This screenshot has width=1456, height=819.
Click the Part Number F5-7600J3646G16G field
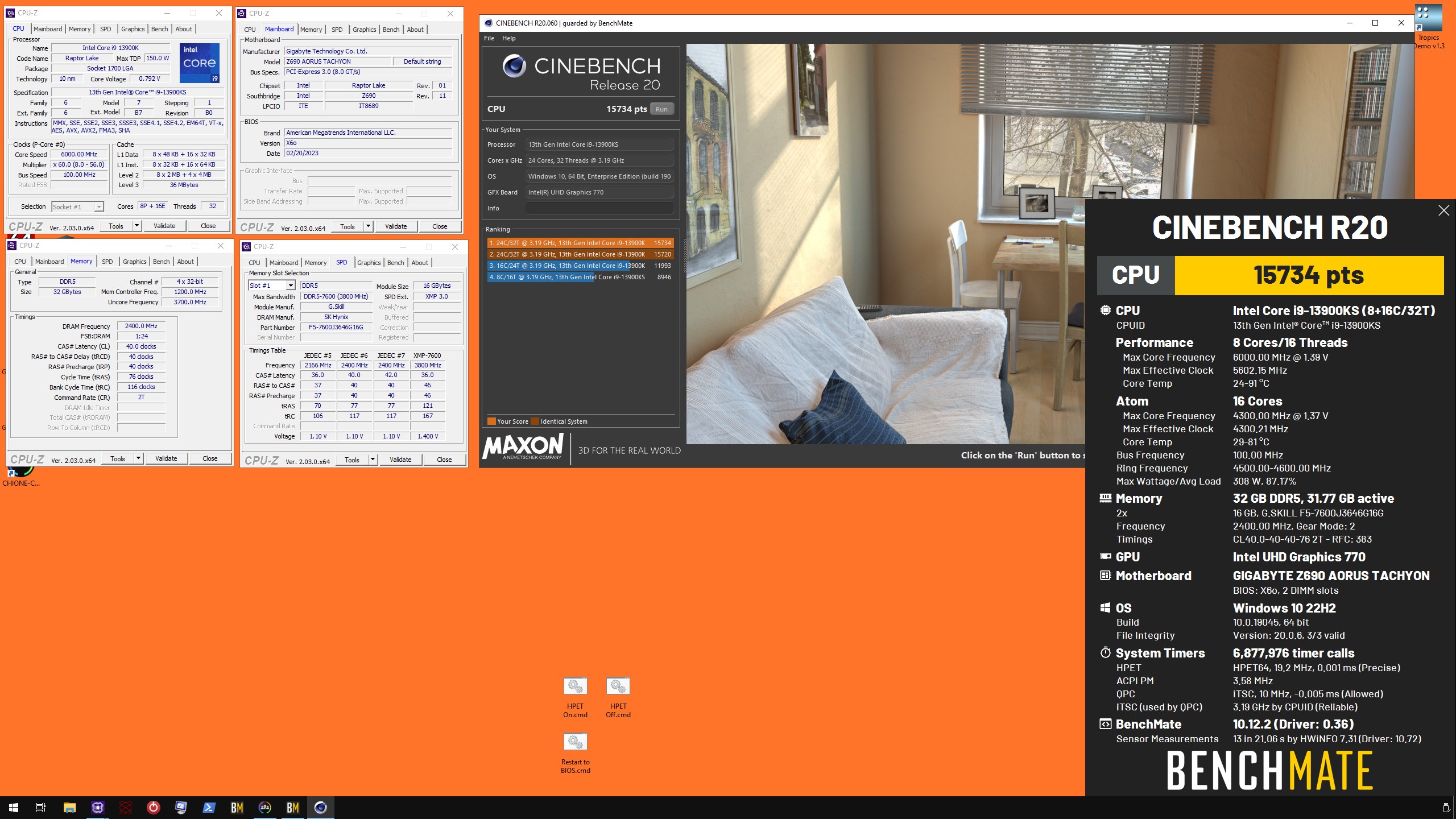[x=336, y=327]
